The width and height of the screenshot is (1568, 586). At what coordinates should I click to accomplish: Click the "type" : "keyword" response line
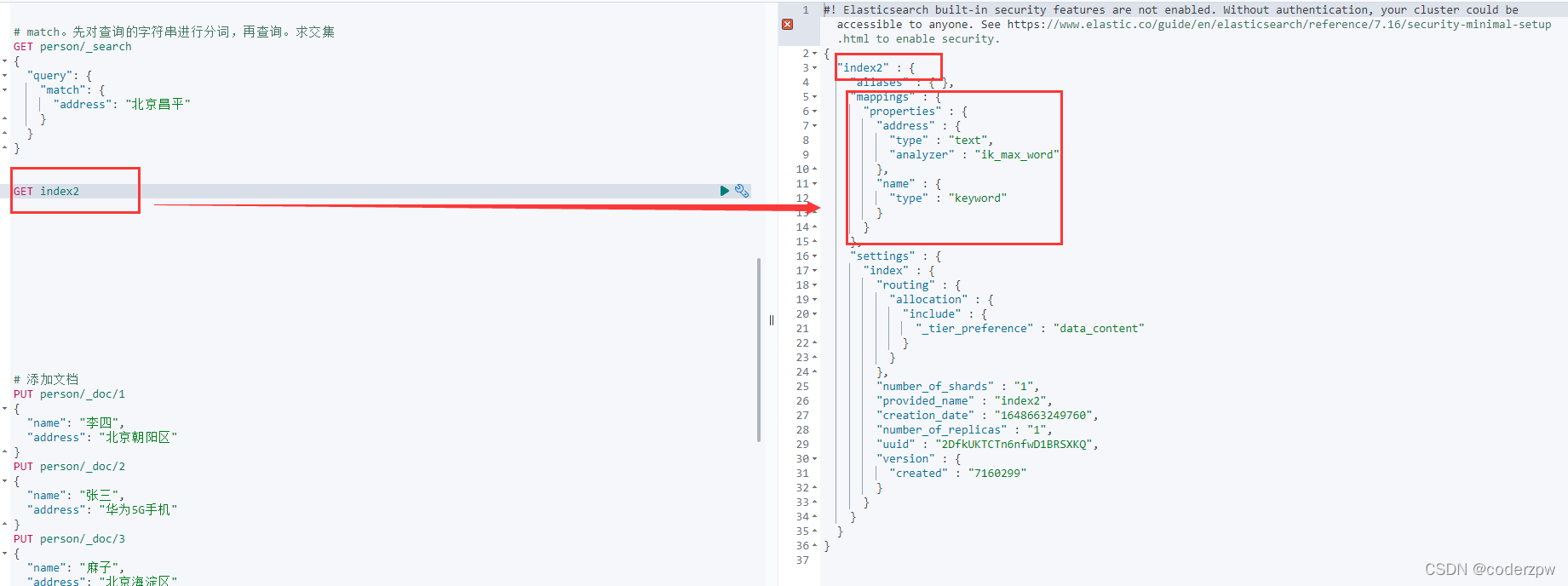click(x=948, y=198)
